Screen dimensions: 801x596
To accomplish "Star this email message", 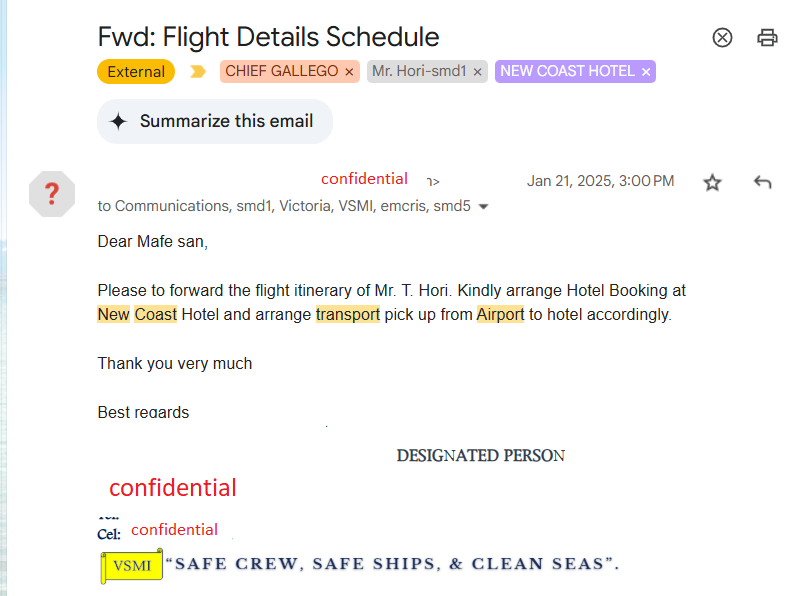I will point(712,182).
